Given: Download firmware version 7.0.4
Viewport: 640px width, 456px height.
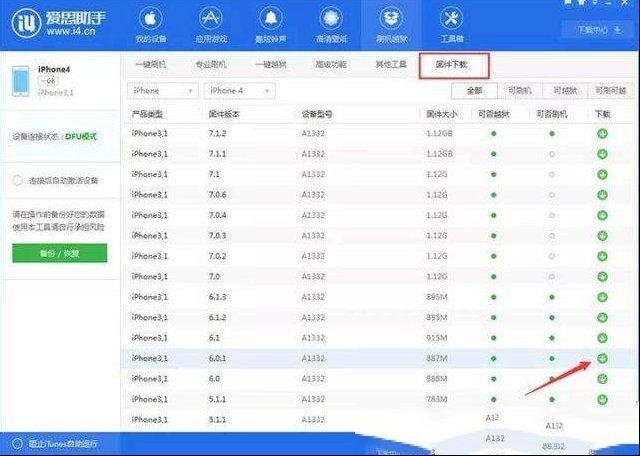Looking at the screenshot, I should pos(602,215).
